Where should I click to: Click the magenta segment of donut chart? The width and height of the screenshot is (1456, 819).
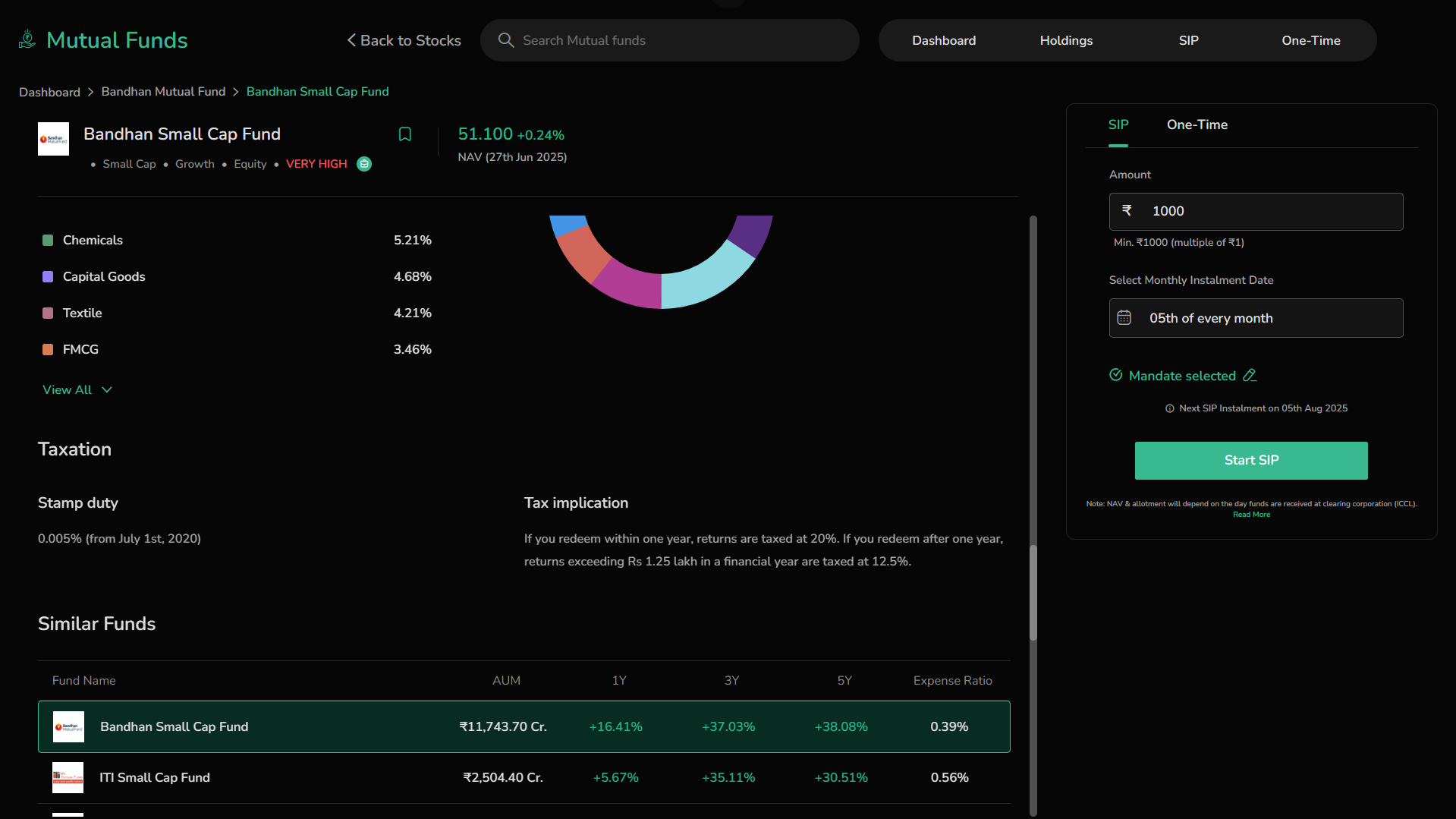[631, 287]
